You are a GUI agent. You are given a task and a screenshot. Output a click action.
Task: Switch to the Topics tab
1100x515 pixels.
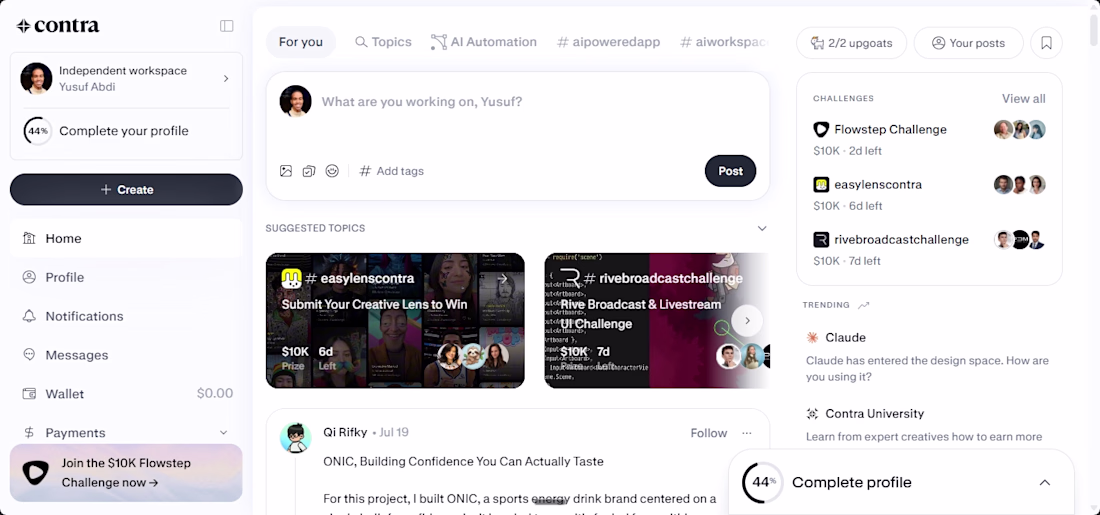(x=383, y=42)
